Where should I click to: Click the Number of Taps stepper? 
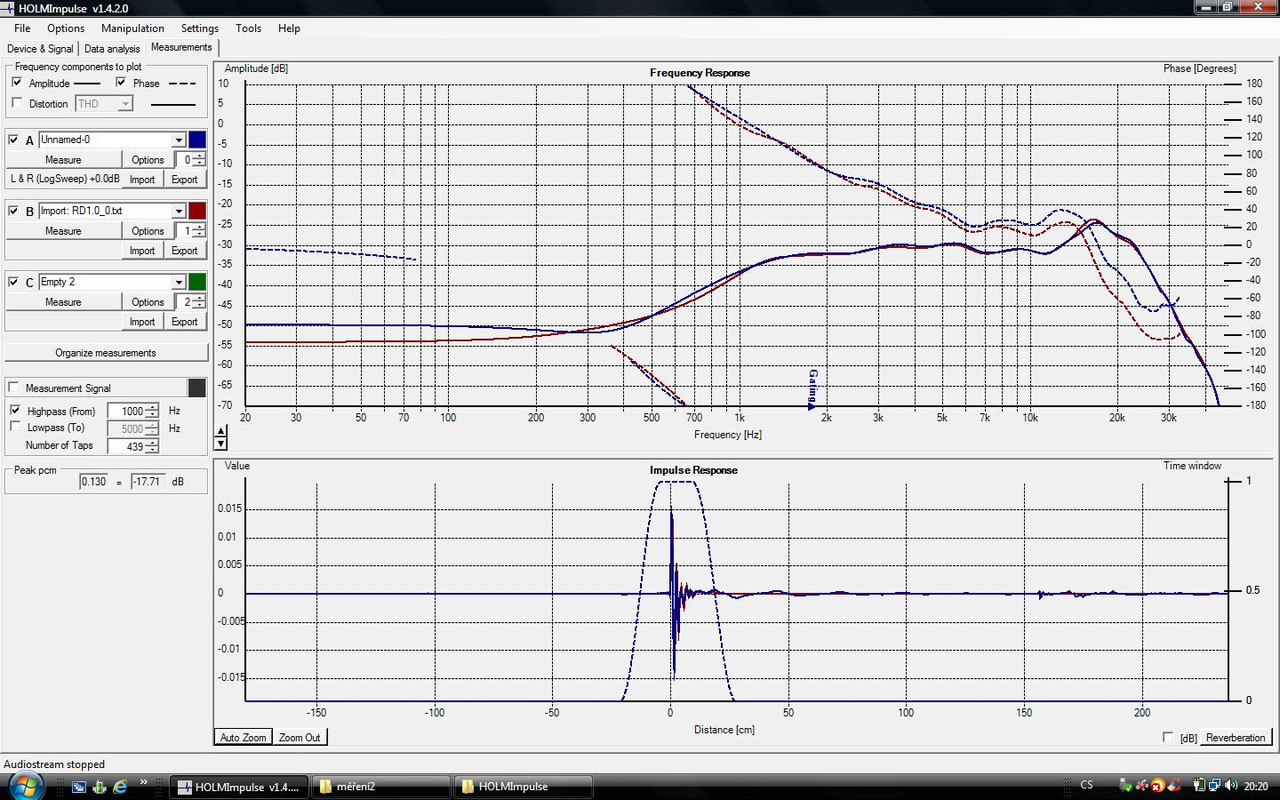click(152, 446)
